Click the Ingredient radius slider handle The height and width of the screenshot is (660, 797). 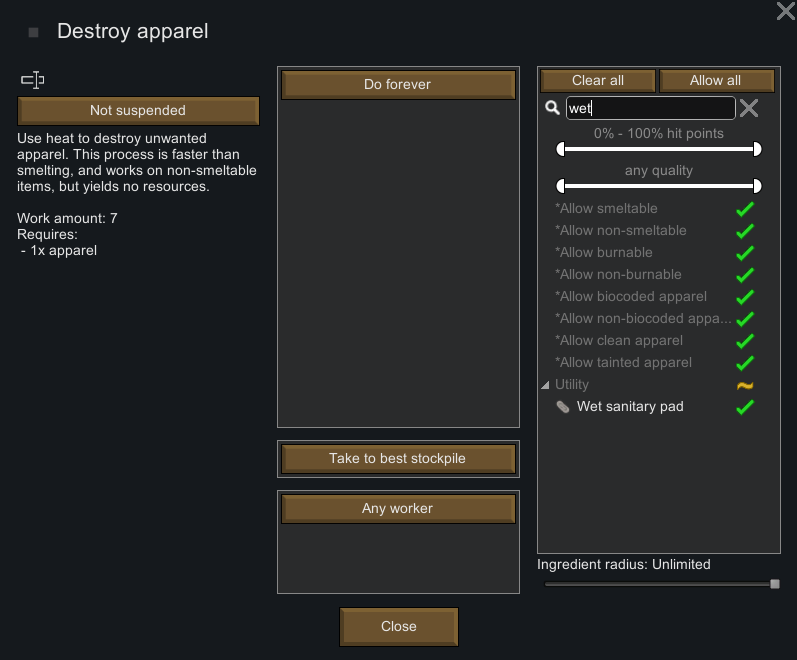coord(775,584)
